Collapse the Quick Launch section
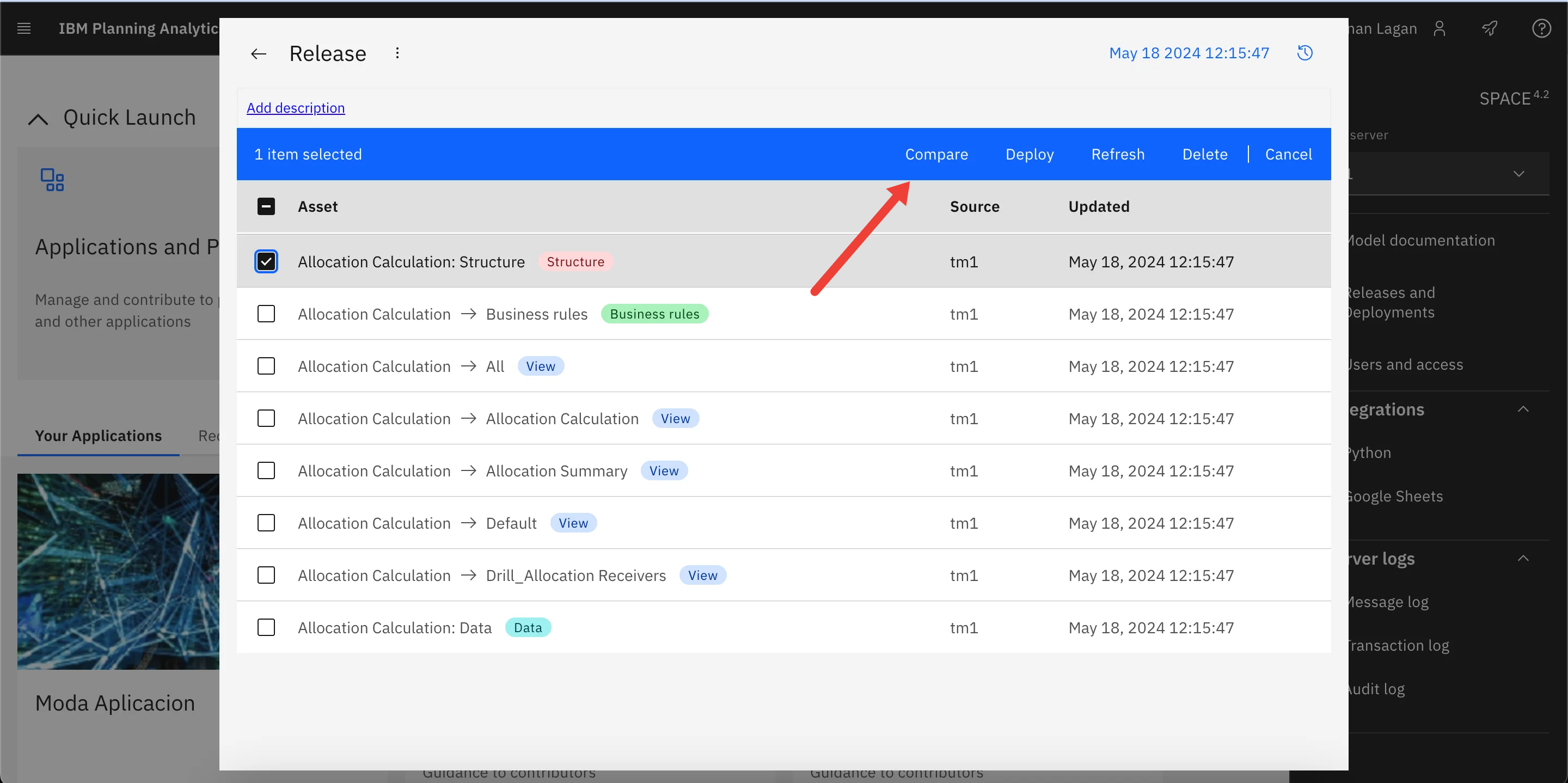Image resolution: width=1568 pixels, height=783 pixels. click(x=38, y=119)
